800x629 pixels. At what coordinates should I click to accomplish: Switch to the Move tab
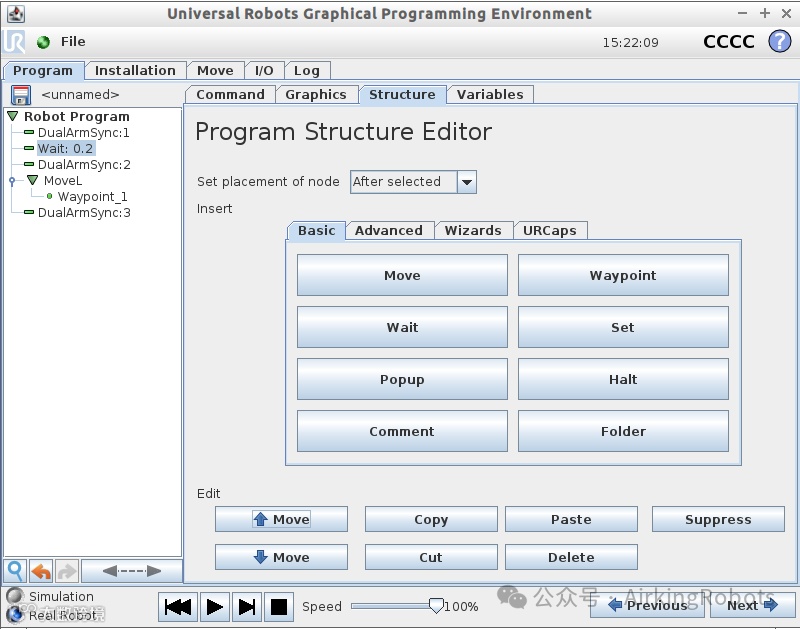click(215, 70)
